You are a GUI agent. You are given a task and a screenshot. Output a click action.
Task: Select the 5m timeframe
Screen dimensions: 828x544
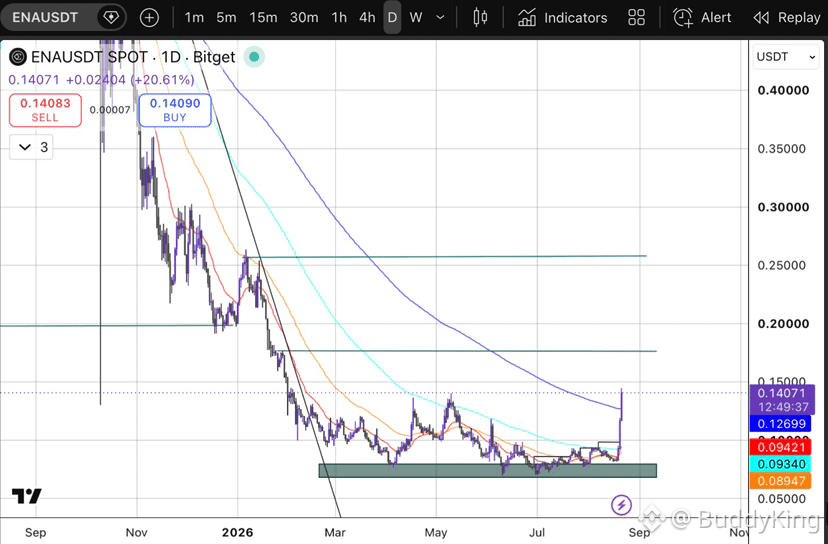[x=226, y=18]
